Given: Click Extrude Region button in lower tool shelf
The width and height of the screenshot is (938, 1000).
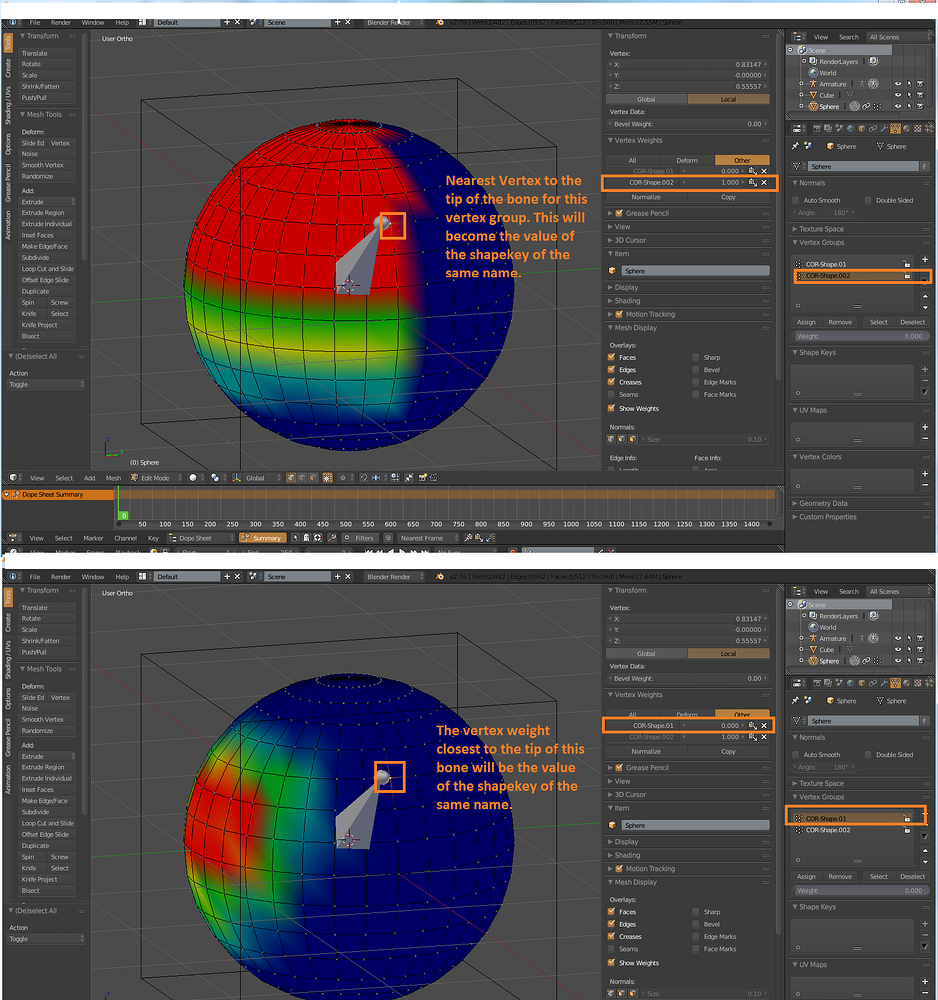Looking at the screenshot, I should click(x=48, y=767).
